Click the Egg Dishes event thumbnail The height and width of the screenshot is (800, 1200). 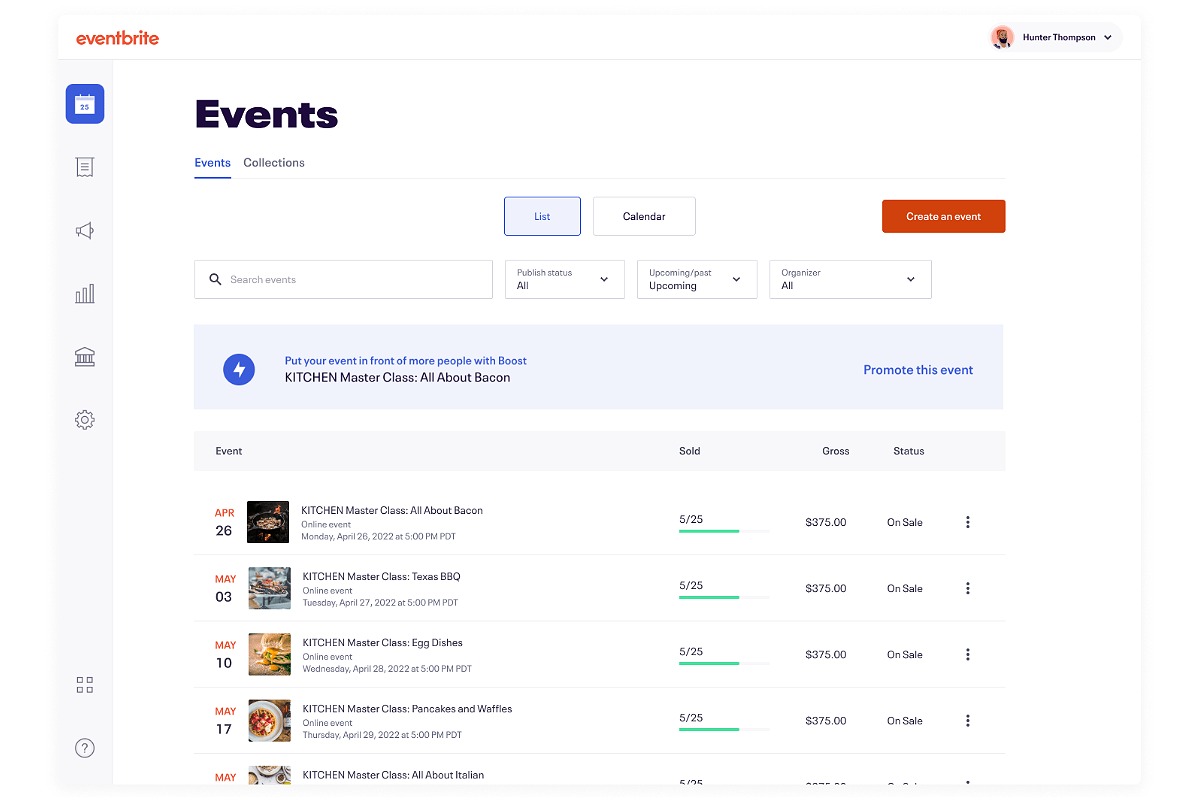click(270, 654)
